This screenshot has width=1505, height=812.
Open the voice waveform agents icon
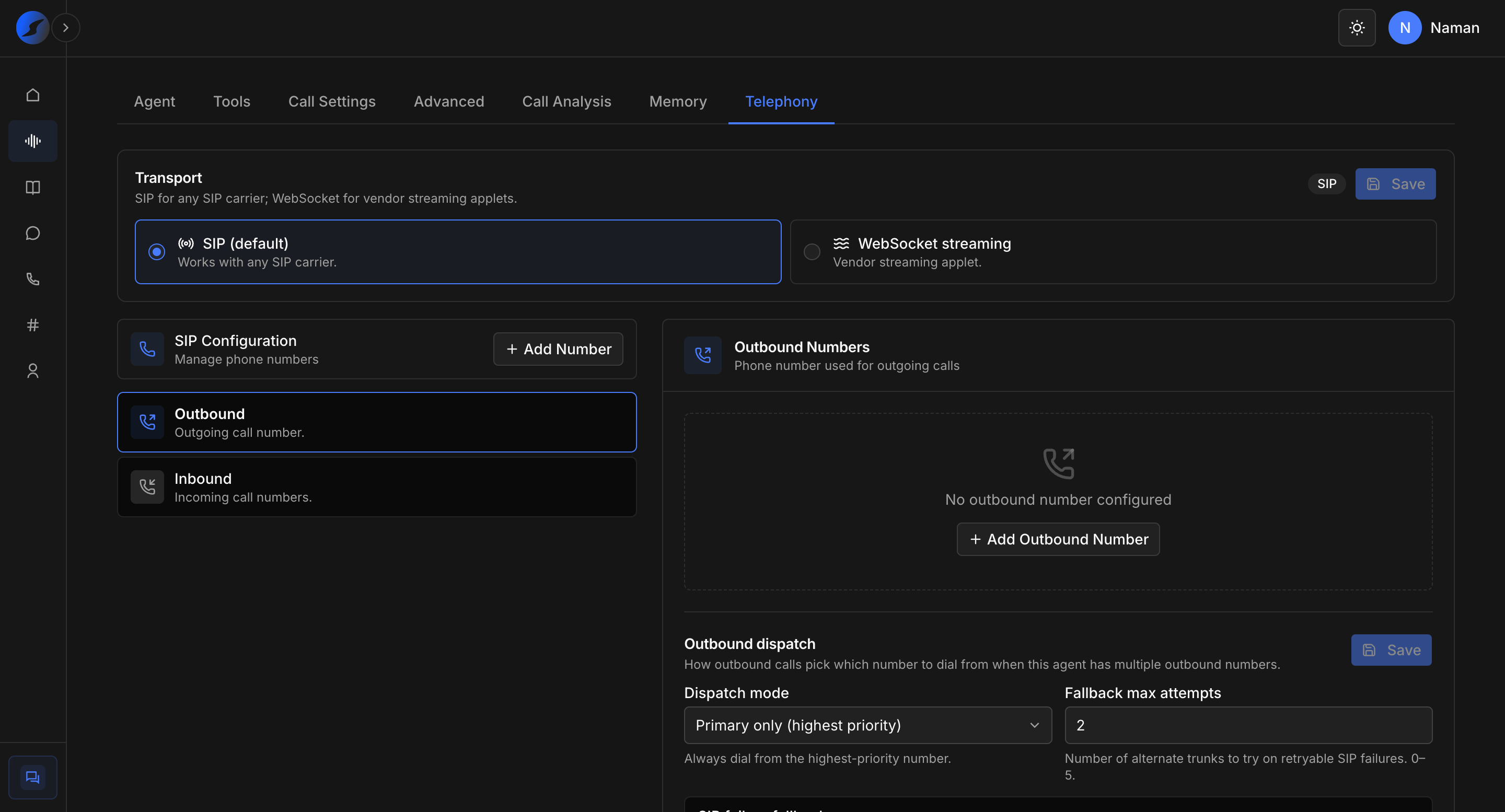33,141
